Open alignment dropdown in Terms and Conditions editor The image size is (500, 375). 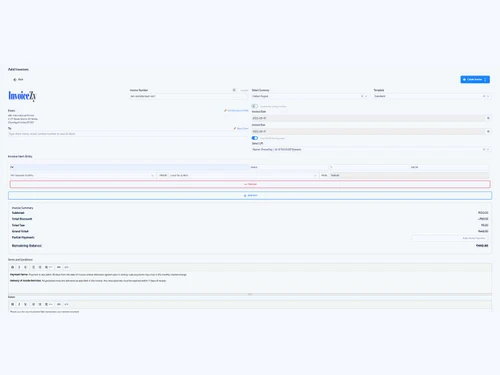tap(49, 267)
